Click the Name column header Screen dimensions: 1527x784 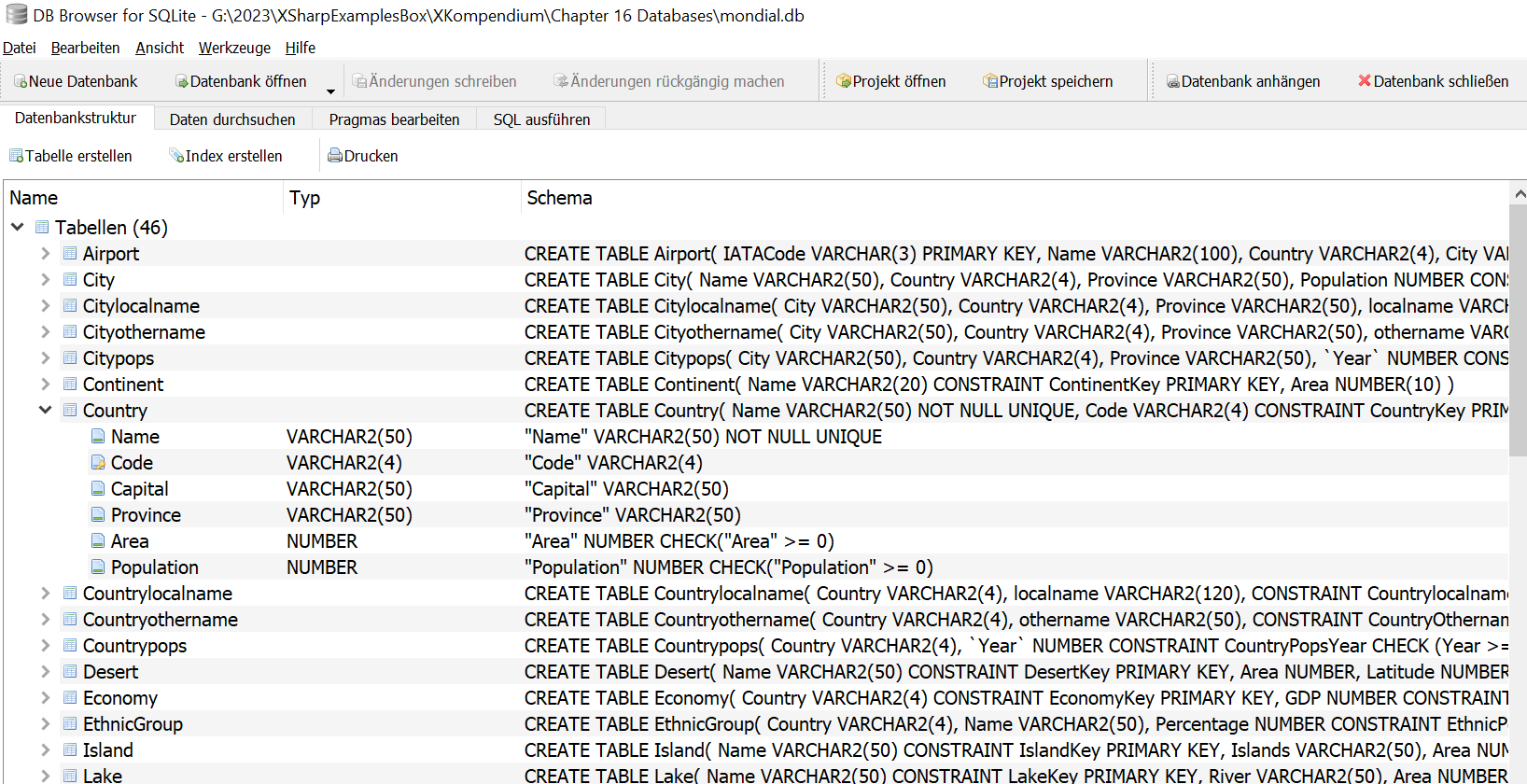tap(144, 198)
